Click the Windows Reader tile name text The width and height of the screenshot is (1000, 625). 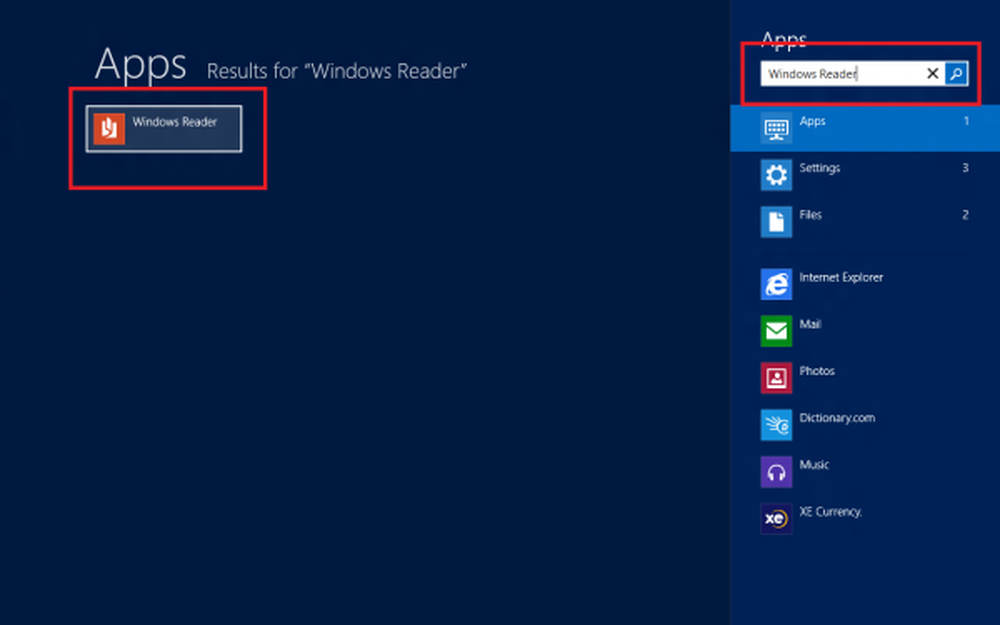(175, 122)
